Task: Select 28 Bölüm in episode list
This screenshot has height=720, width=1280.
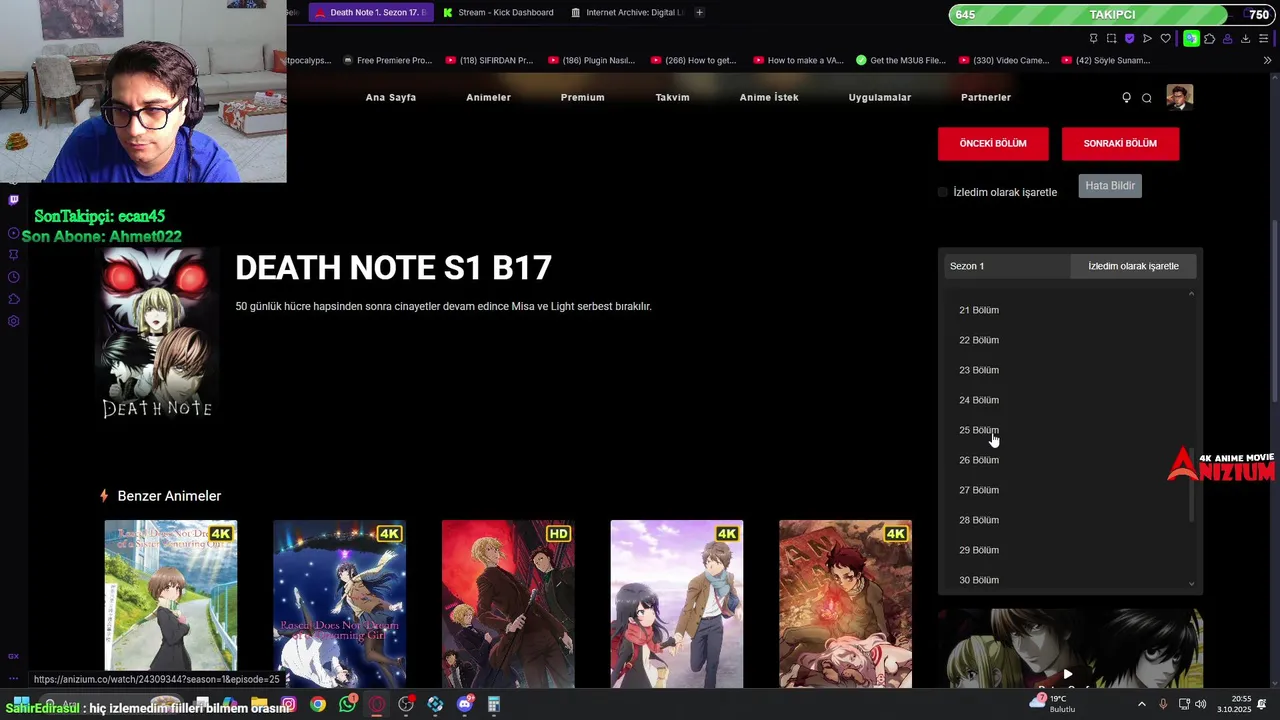Action: (x=979, y=520)
